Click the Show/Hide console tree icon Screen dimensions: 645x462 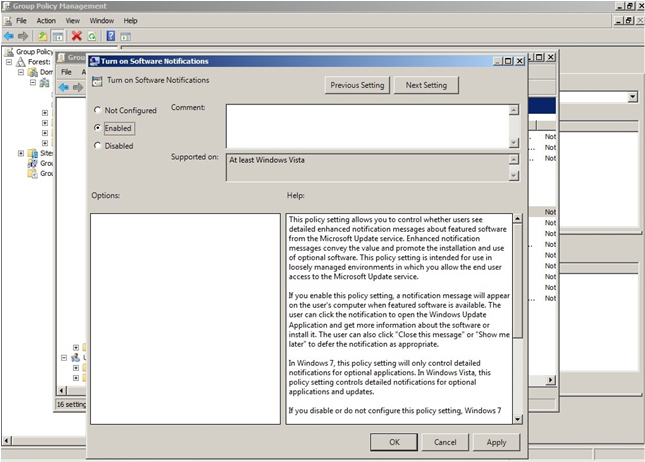click(x=59, y=35)
